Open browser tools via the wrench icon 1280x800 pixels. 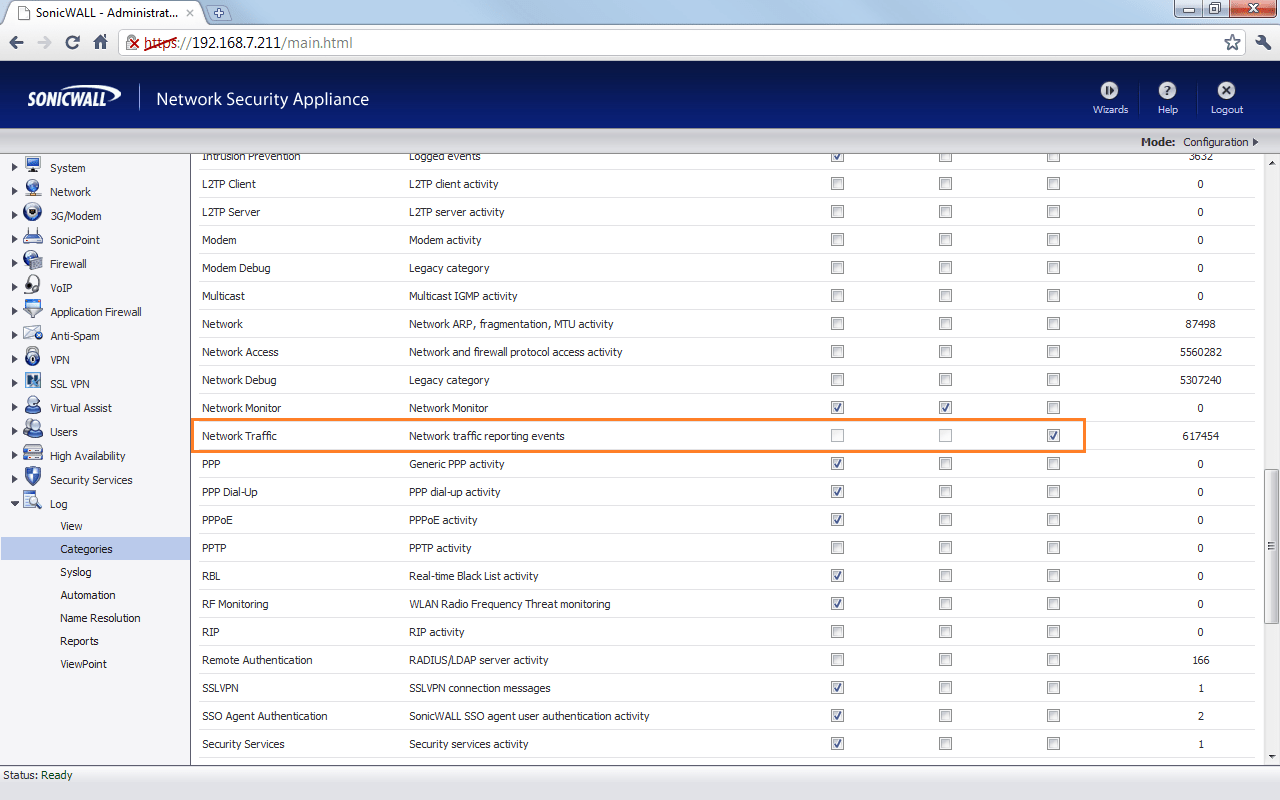tap(1262, 42)
